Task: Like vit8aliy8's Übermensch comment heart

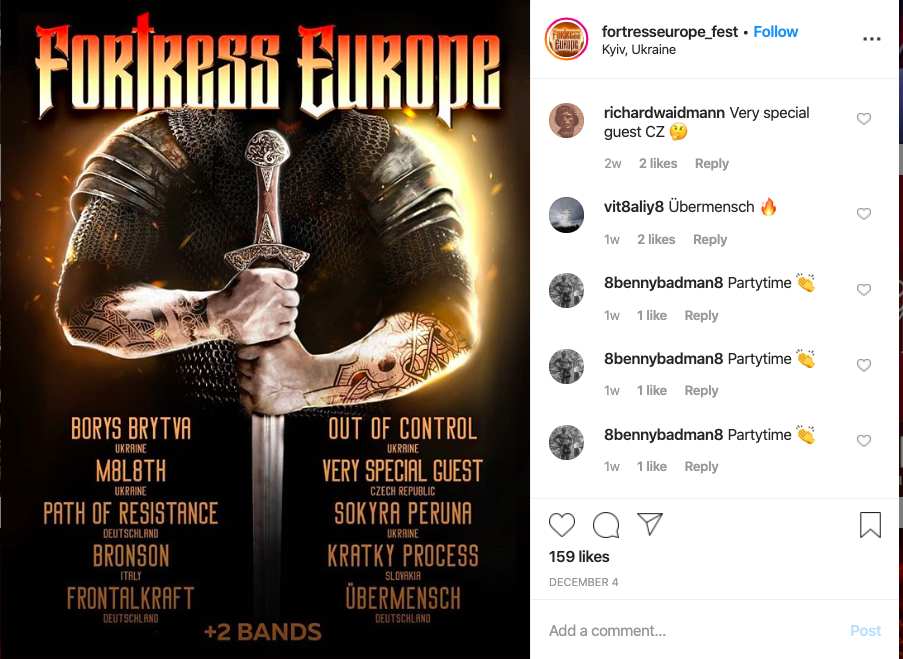Action: click(x=863, y=214)
